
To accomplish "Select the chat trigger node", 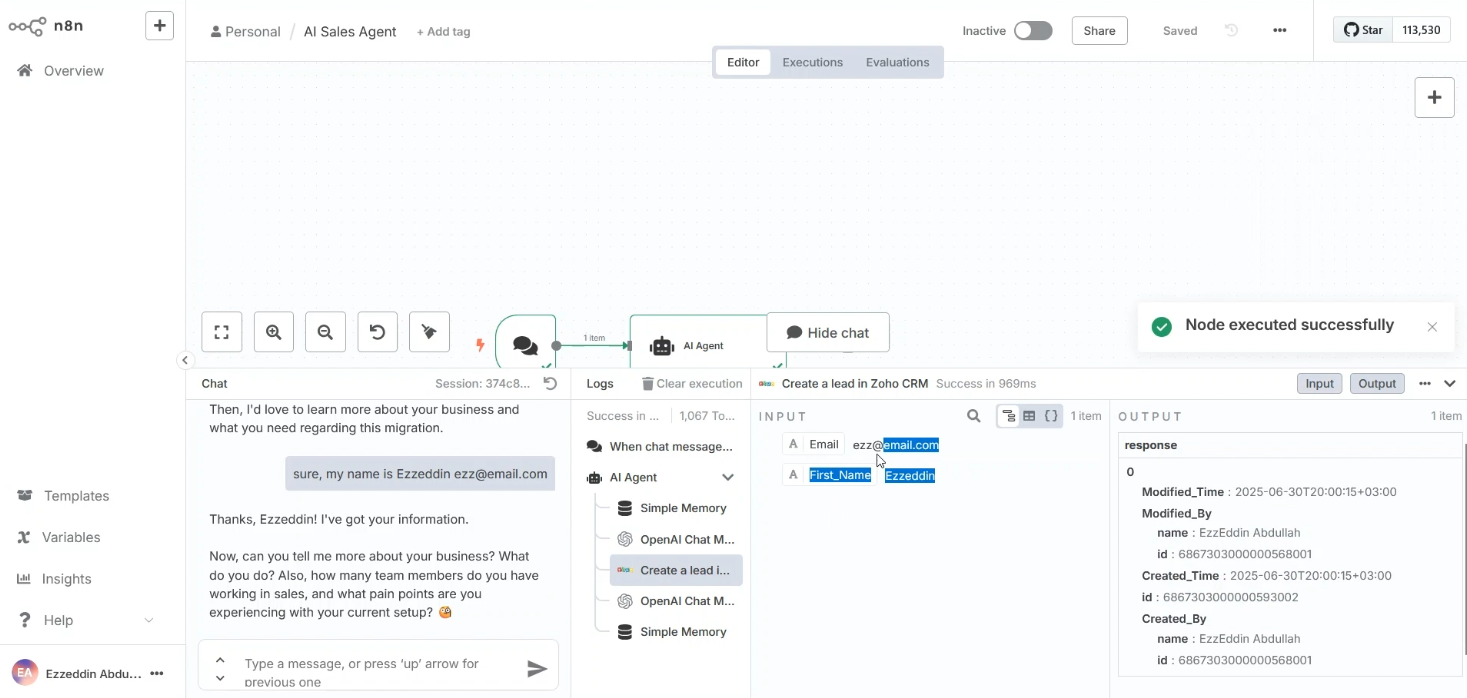I will 525,344.
